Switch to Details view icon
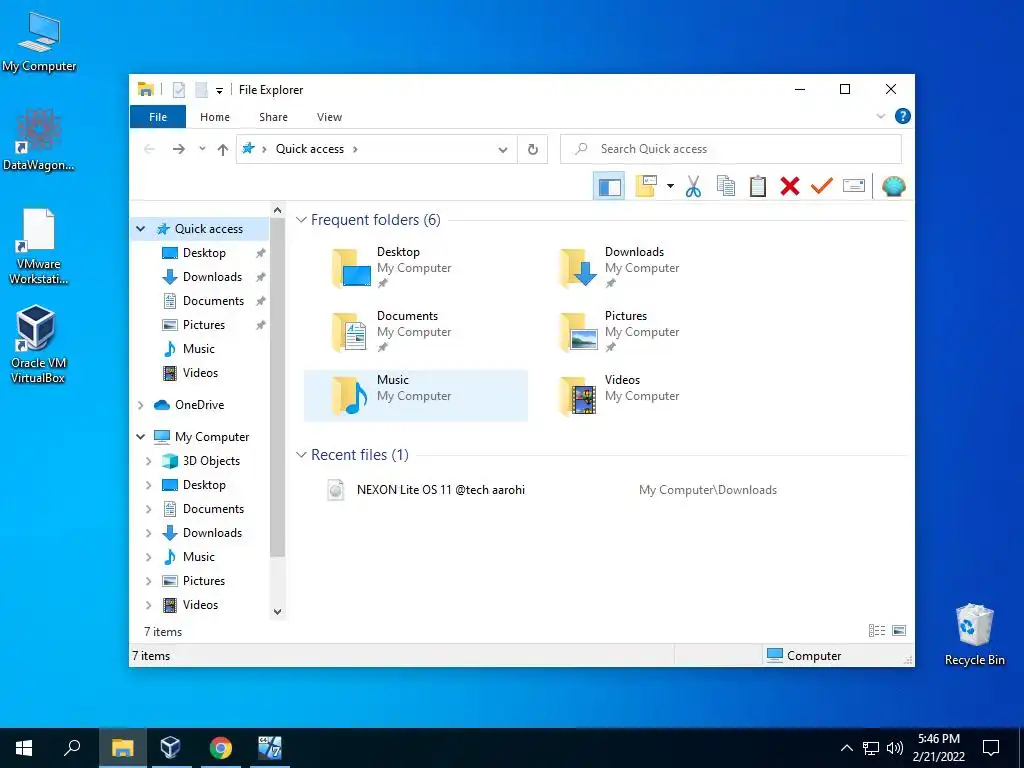Viewport: 1024px width, 768px height. click(x=876, y=631)
